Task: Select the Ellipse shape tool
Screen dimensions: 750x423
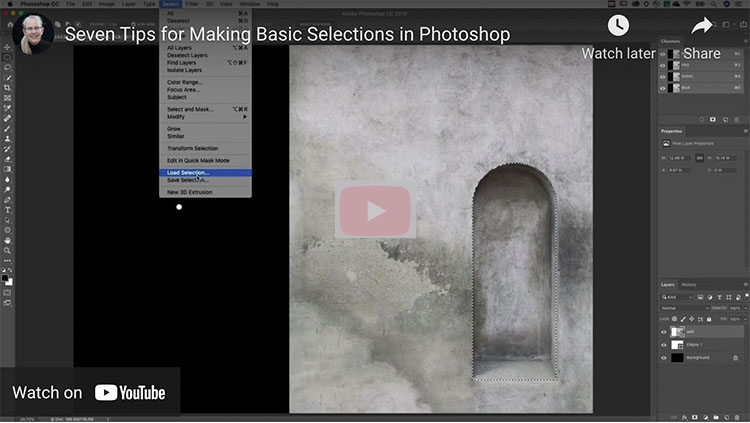Action: click(x=7, y=230)
